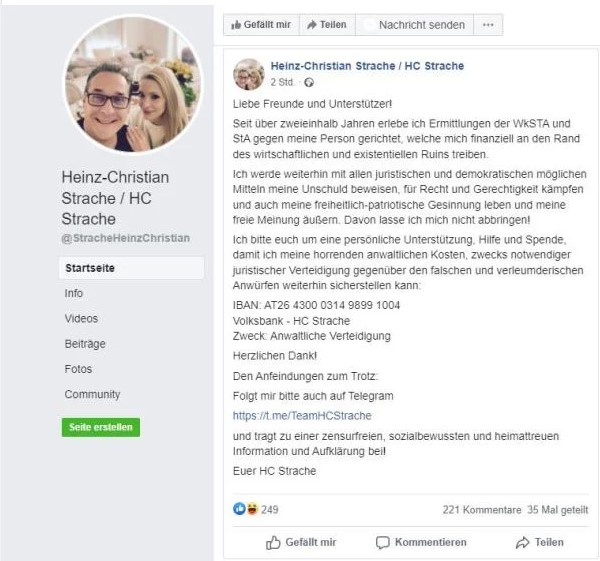Screen dimensions: 600x561
Task: Open the Info section
Action: pyautogui.click(x=74, y=294)
